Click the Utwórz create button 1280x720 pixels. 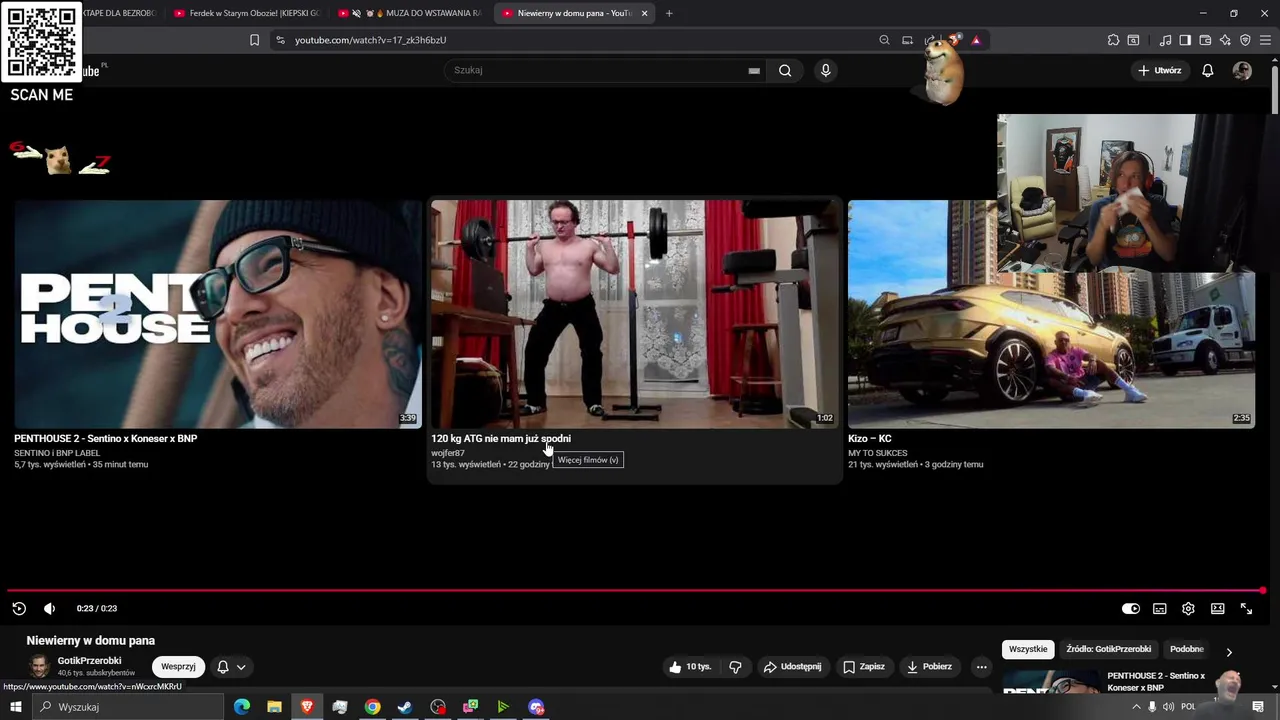click(x=1160, y=70)
